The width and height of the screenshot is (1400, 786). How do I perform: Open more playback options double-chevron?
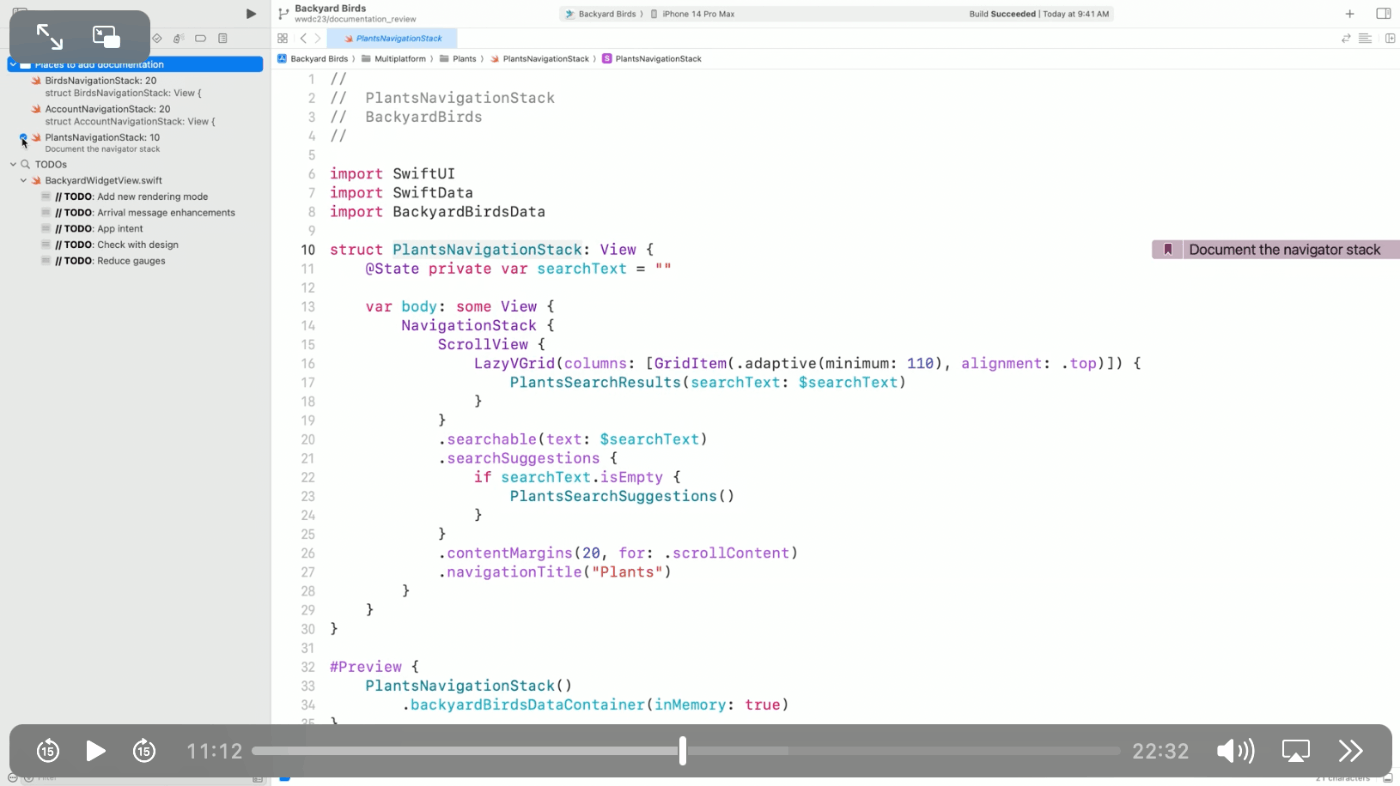click(1351, 751)
